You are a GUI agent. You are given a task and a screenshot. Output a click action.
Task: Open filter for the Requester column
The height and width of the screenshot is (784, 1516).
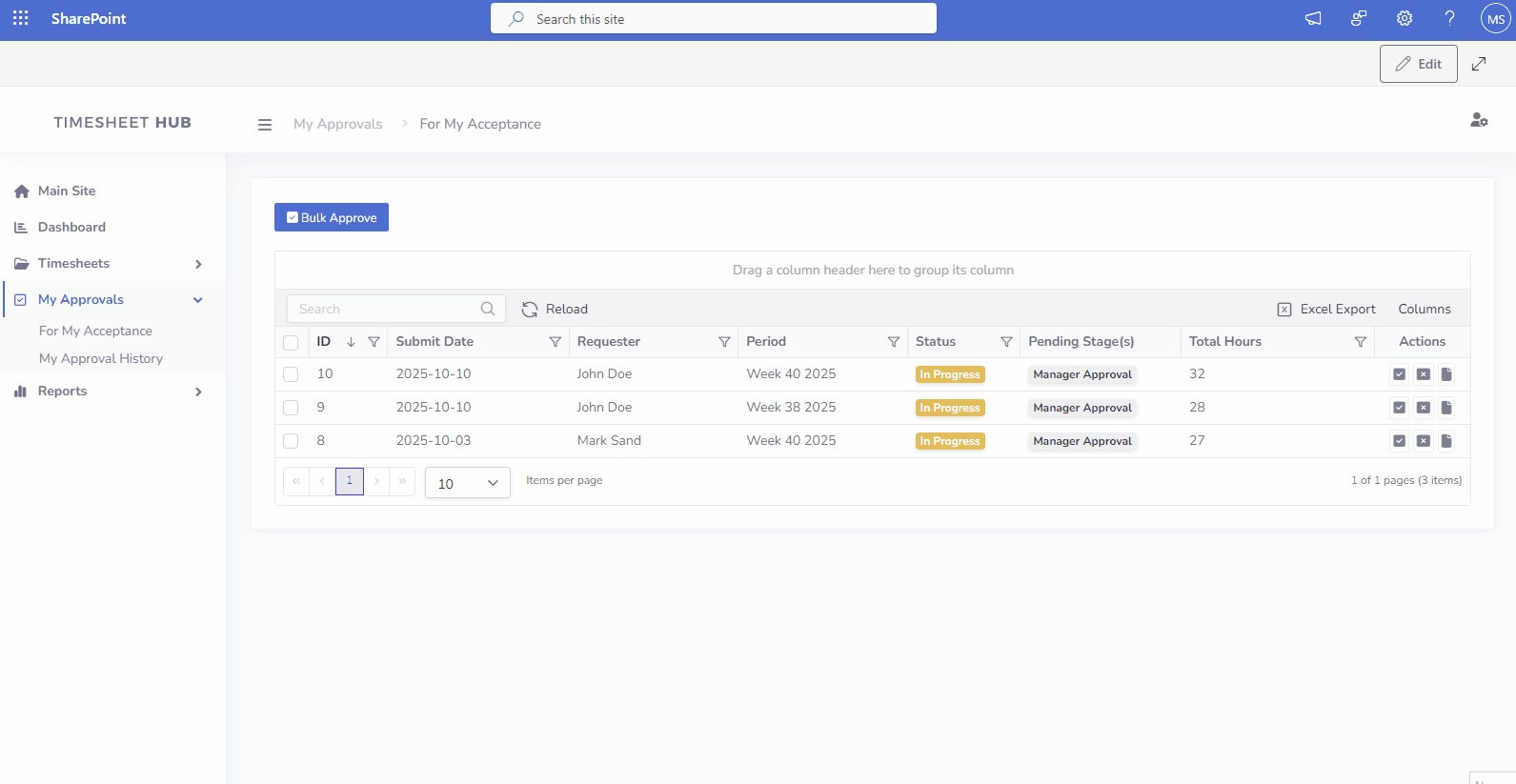pos(724,342)
